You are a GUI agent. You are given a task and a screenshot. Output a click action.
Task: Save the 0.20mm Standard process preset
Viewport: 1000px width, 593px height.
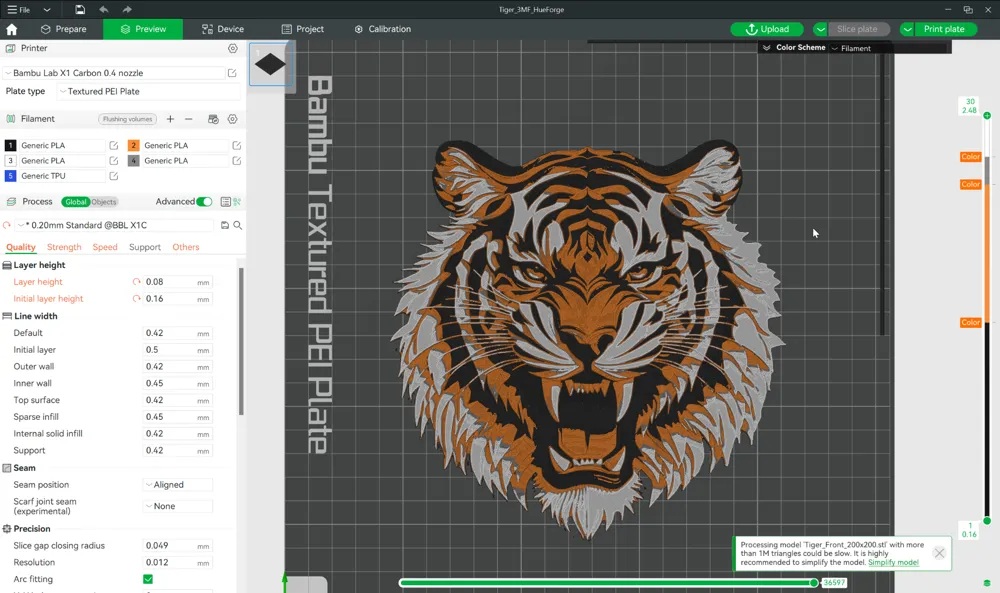click(x=225, y=225)
